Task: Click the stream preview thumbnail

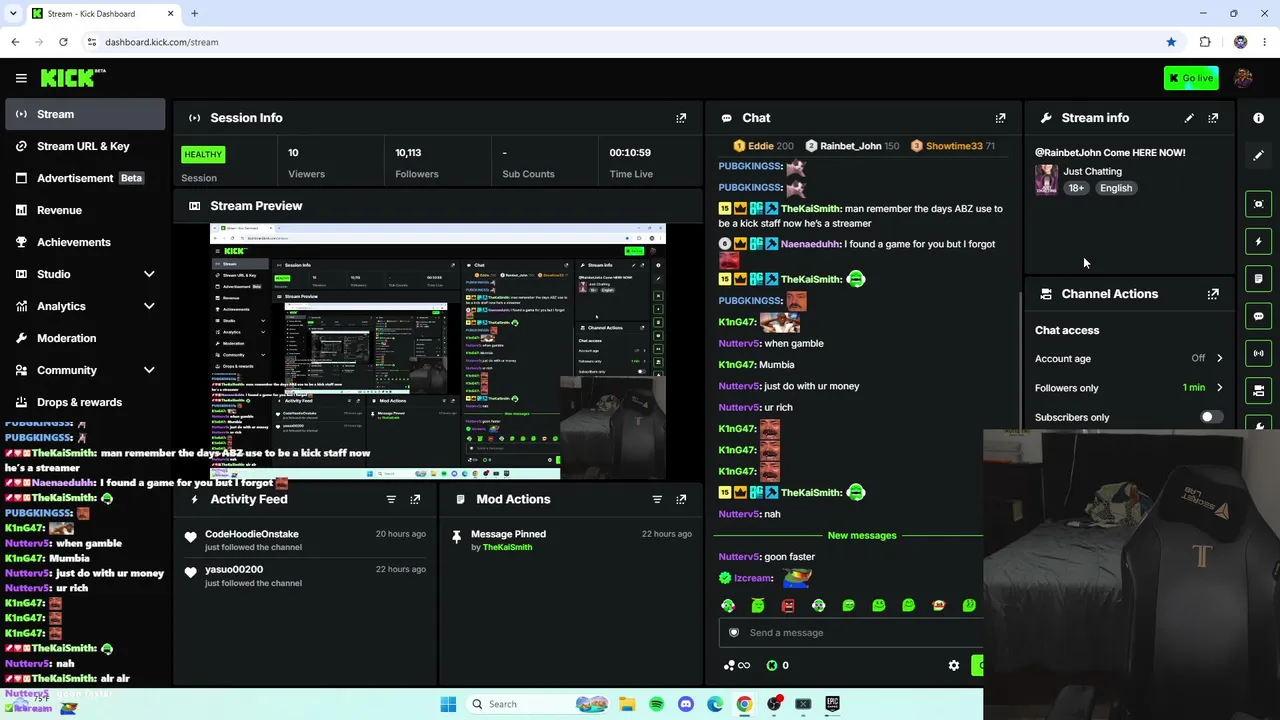Action: tap(438, 351)
